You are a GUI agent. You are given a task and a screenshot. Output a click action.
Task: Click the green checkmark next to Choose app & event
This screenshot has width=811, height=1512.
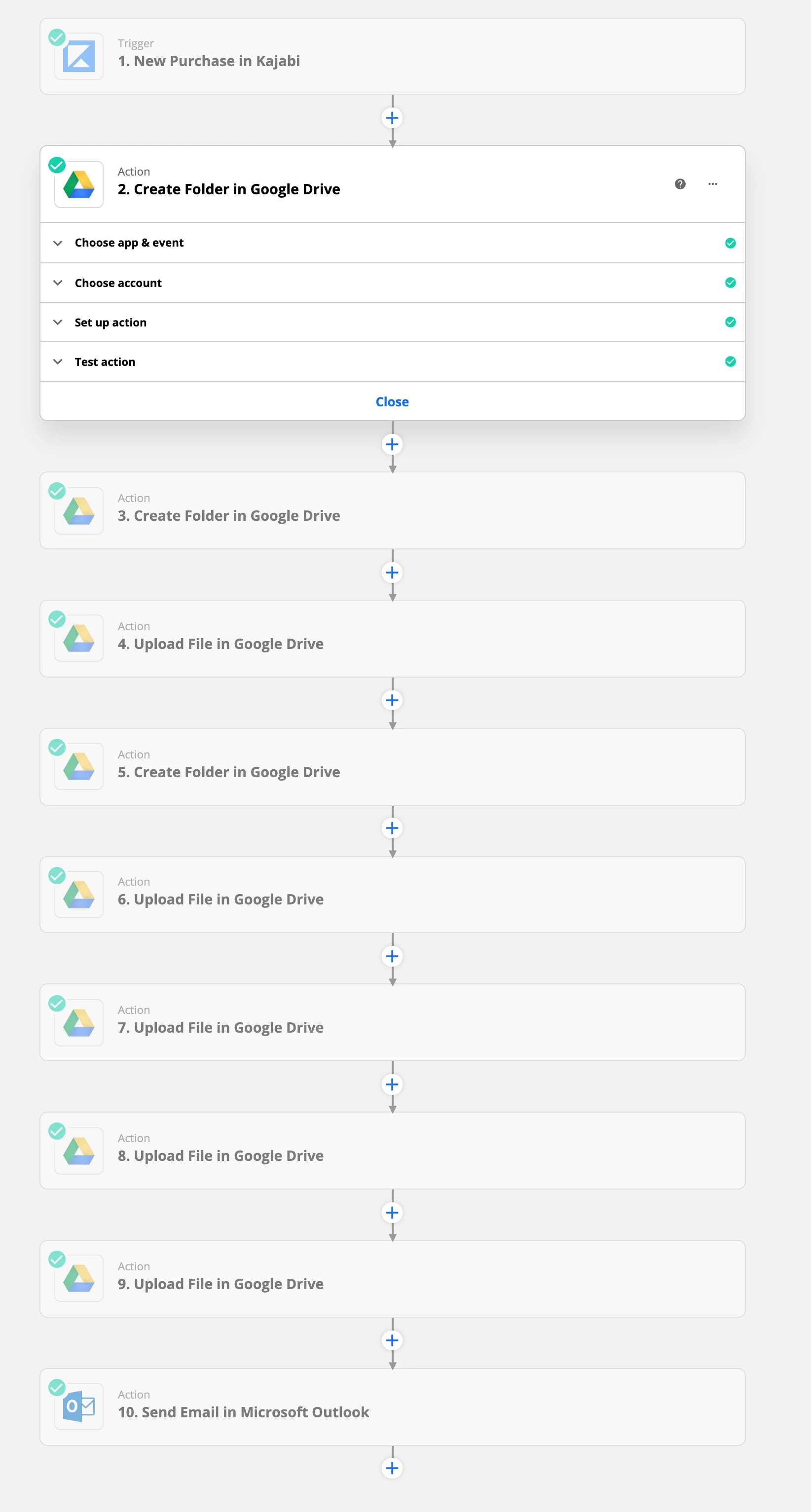pyautogui.click(x=730, y=243)
